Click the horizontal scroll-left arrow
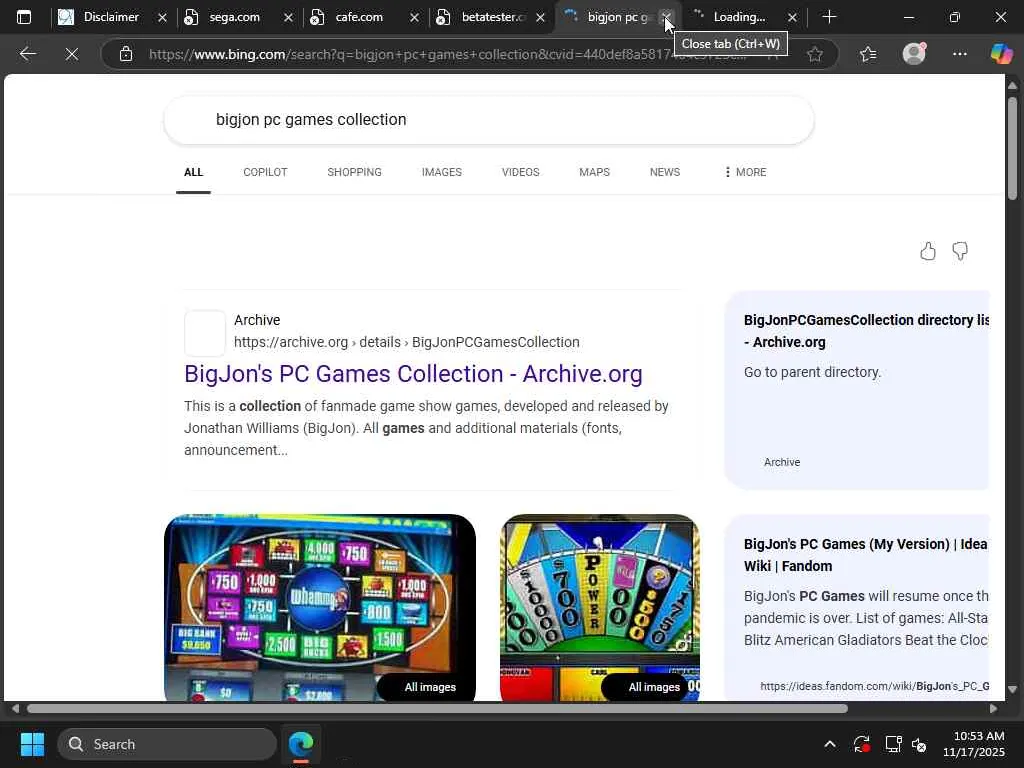 coord(15,709)
